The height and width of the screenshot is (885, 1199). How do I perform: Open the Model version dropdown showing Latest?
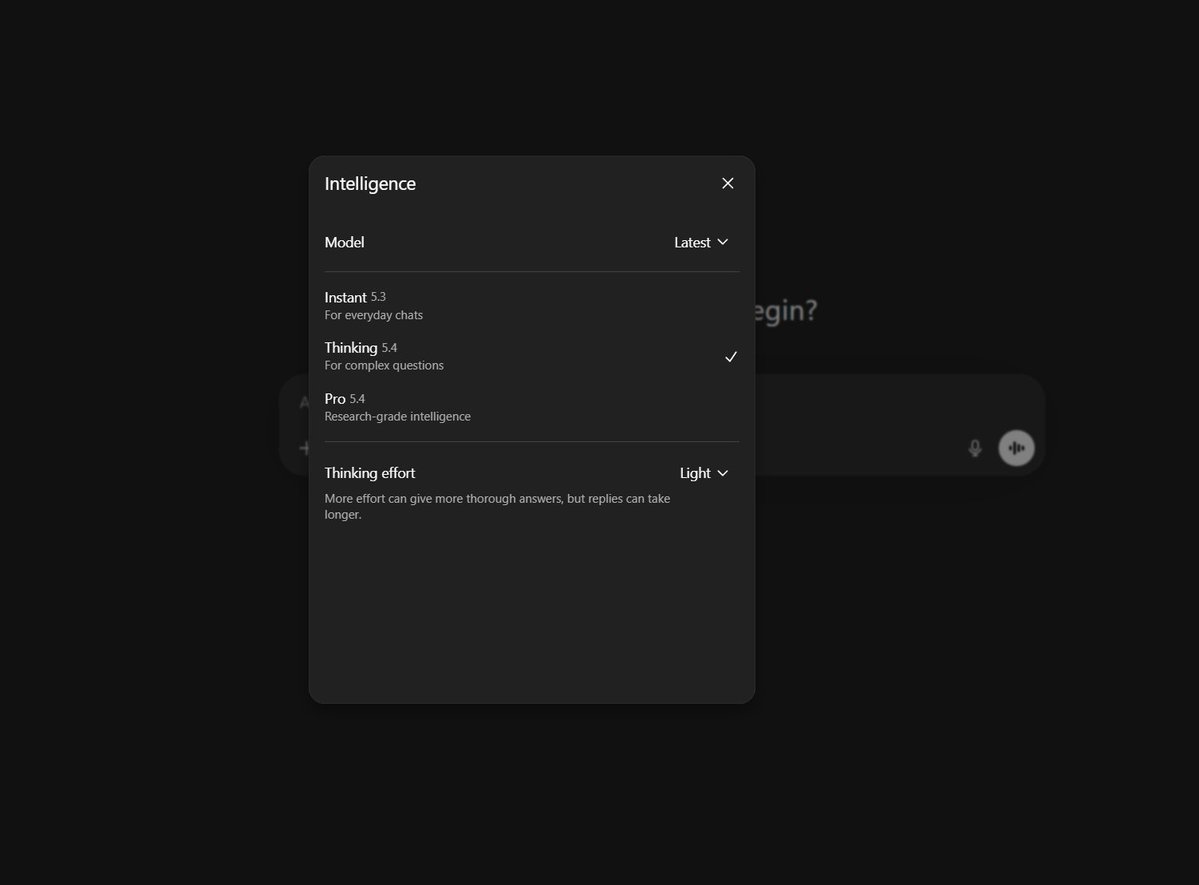701,242
